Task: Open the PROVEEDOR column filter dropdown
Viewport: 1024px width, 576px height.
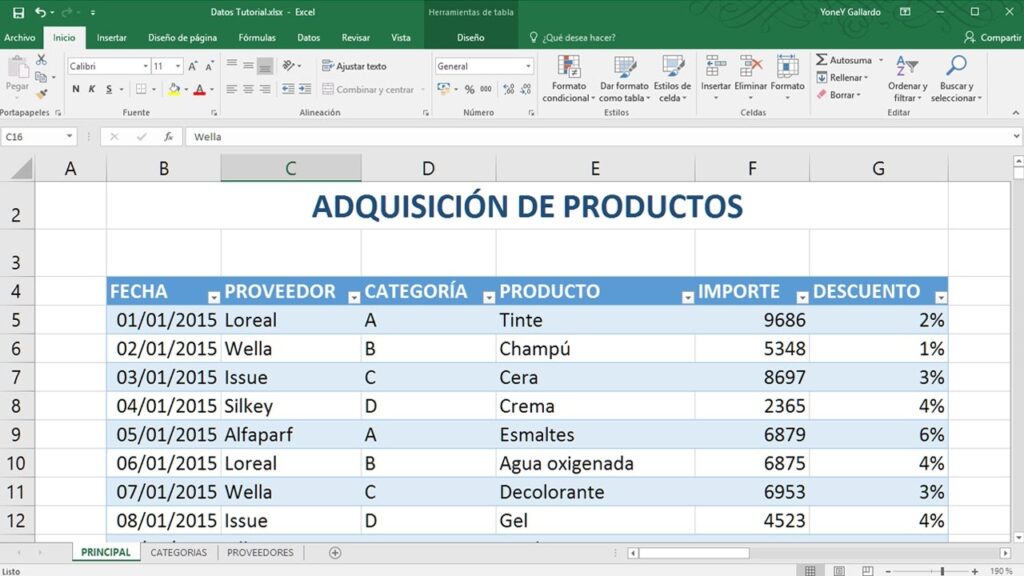Action: pyautogui.click(x=353, y=297)
